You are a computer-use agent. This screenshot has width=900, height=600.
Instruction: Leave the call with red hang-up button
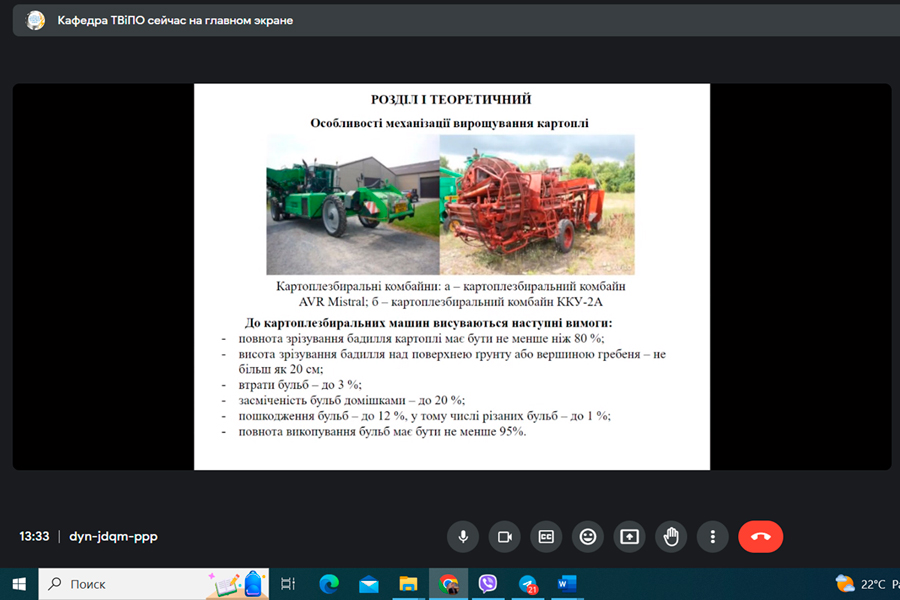pos(760,536)
